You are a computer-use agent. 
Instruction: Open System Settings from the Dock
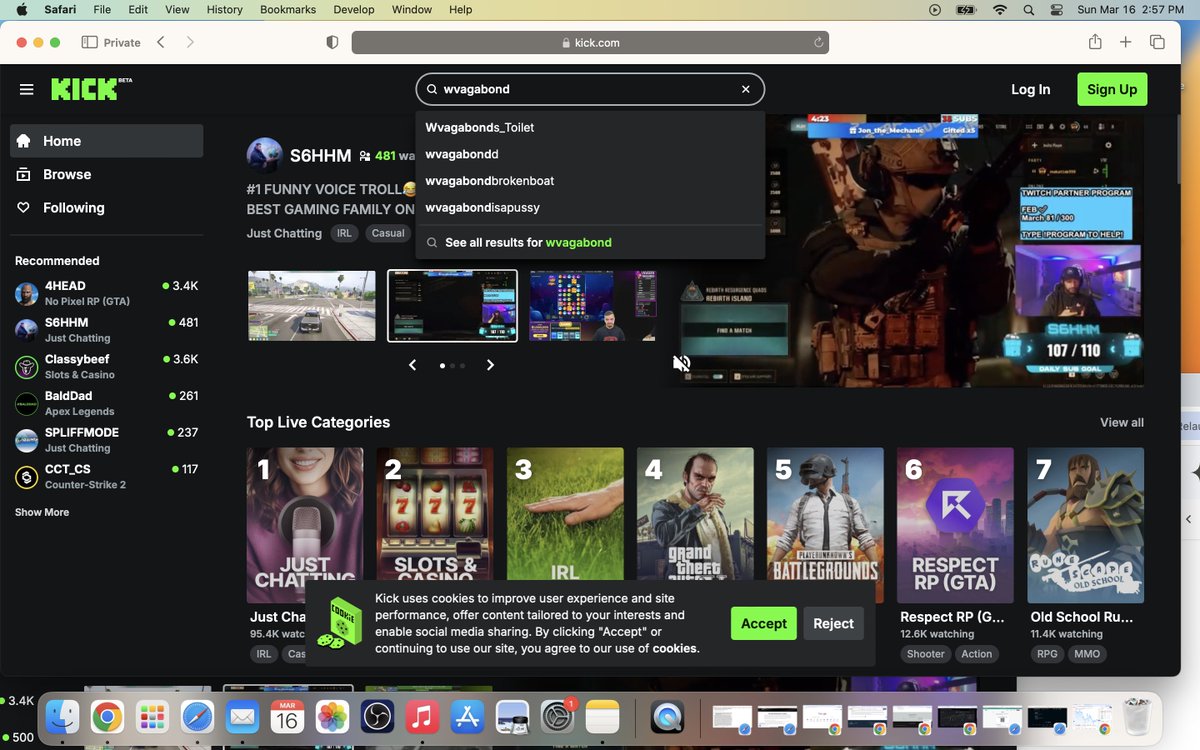[557, 716]
